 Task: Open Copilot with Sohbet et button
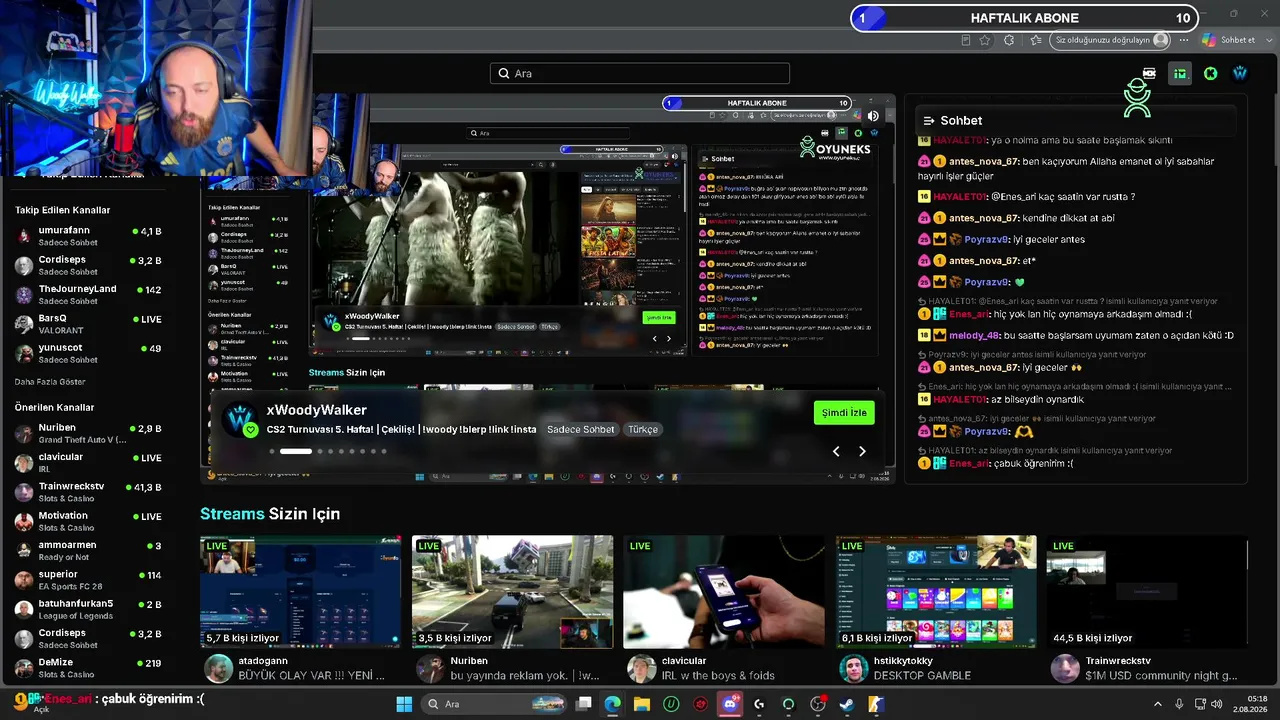tap(1229, 40)
